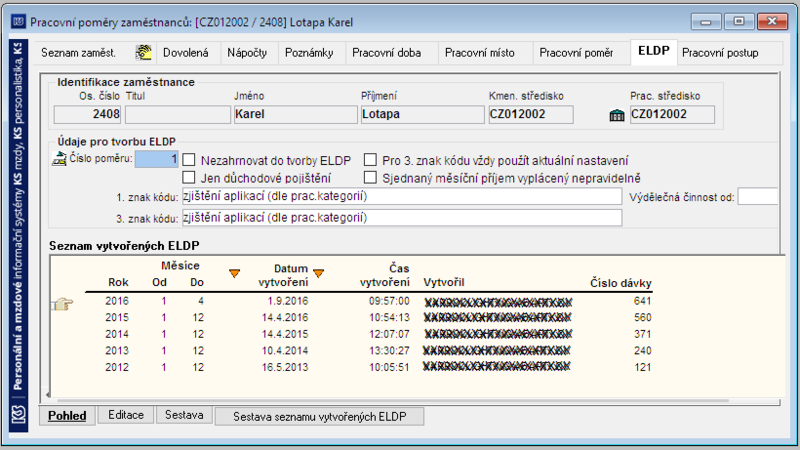This screenshot has height=450, width=800.
Task: Open Sestava seznamu vytvořených ELDP
Action: 320,417
